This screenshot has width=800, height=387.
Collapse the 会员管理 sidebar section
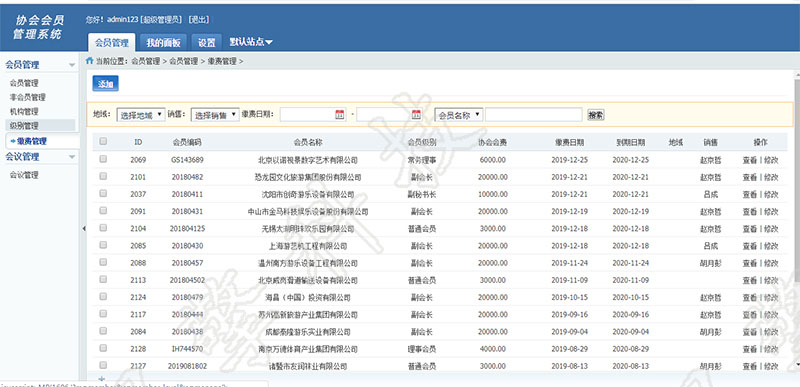click(72, 65)
